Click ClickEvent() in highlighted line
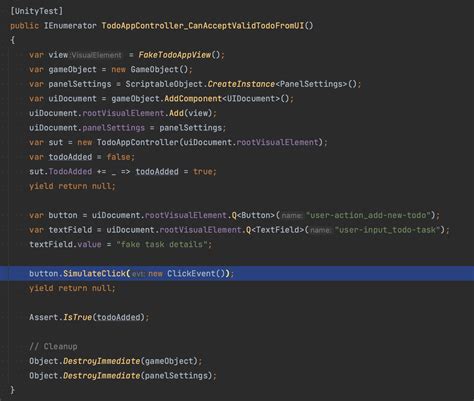The image size is (474, 401). [196, 274]
